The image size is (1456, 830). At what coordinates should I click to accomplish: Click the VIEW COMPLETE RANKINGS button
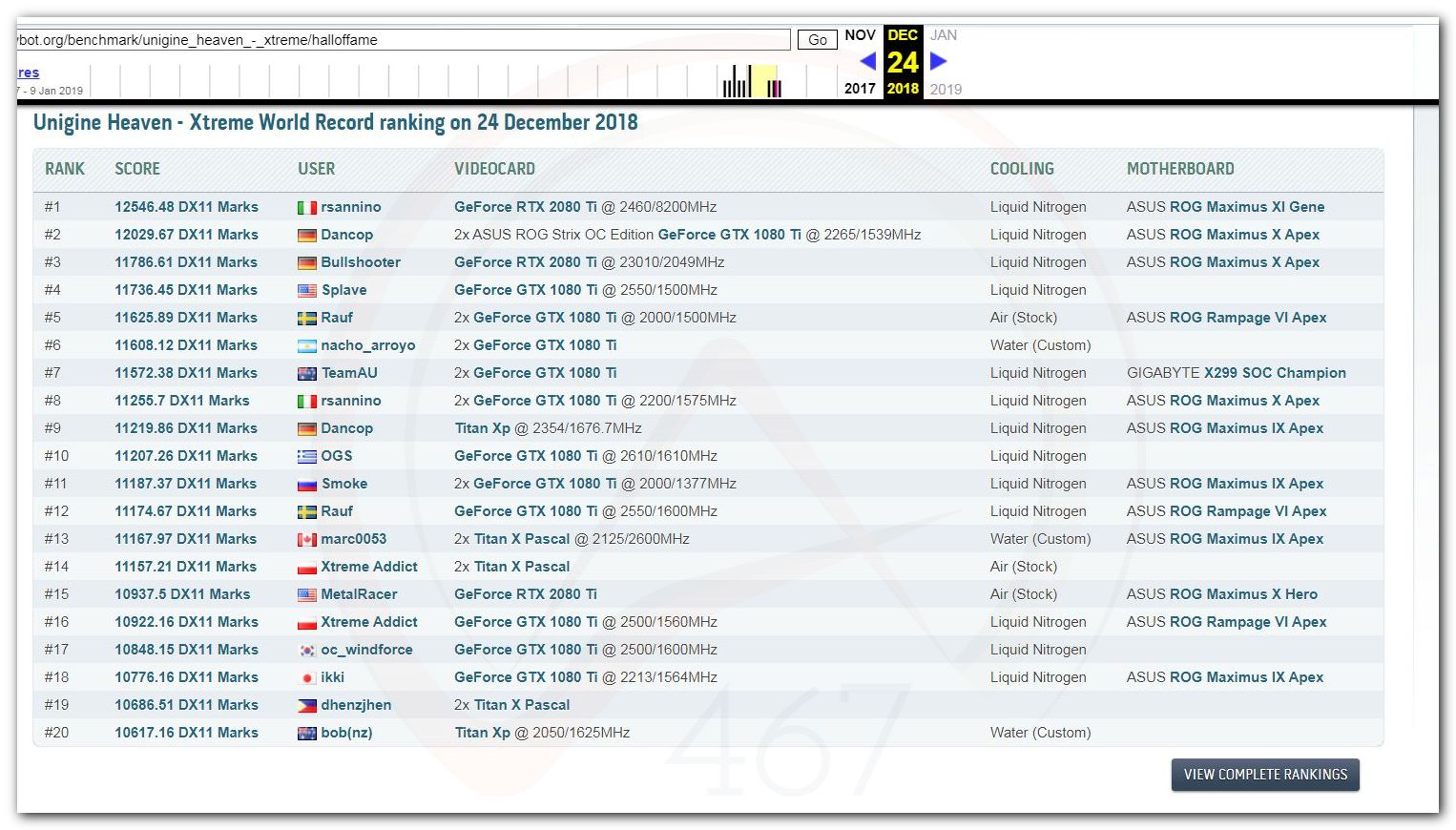point(1265,775)
